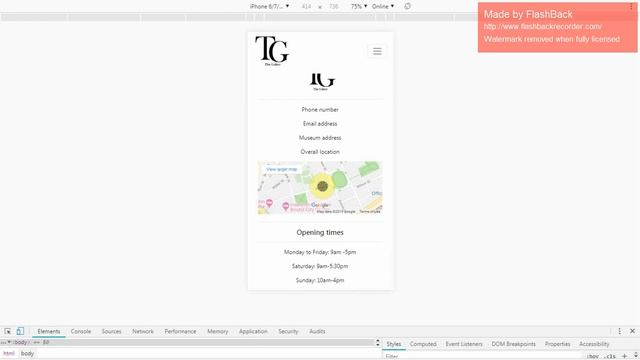640x360 pixels.
Task: Open the Memory tab
Action: (x=218, y=331)
